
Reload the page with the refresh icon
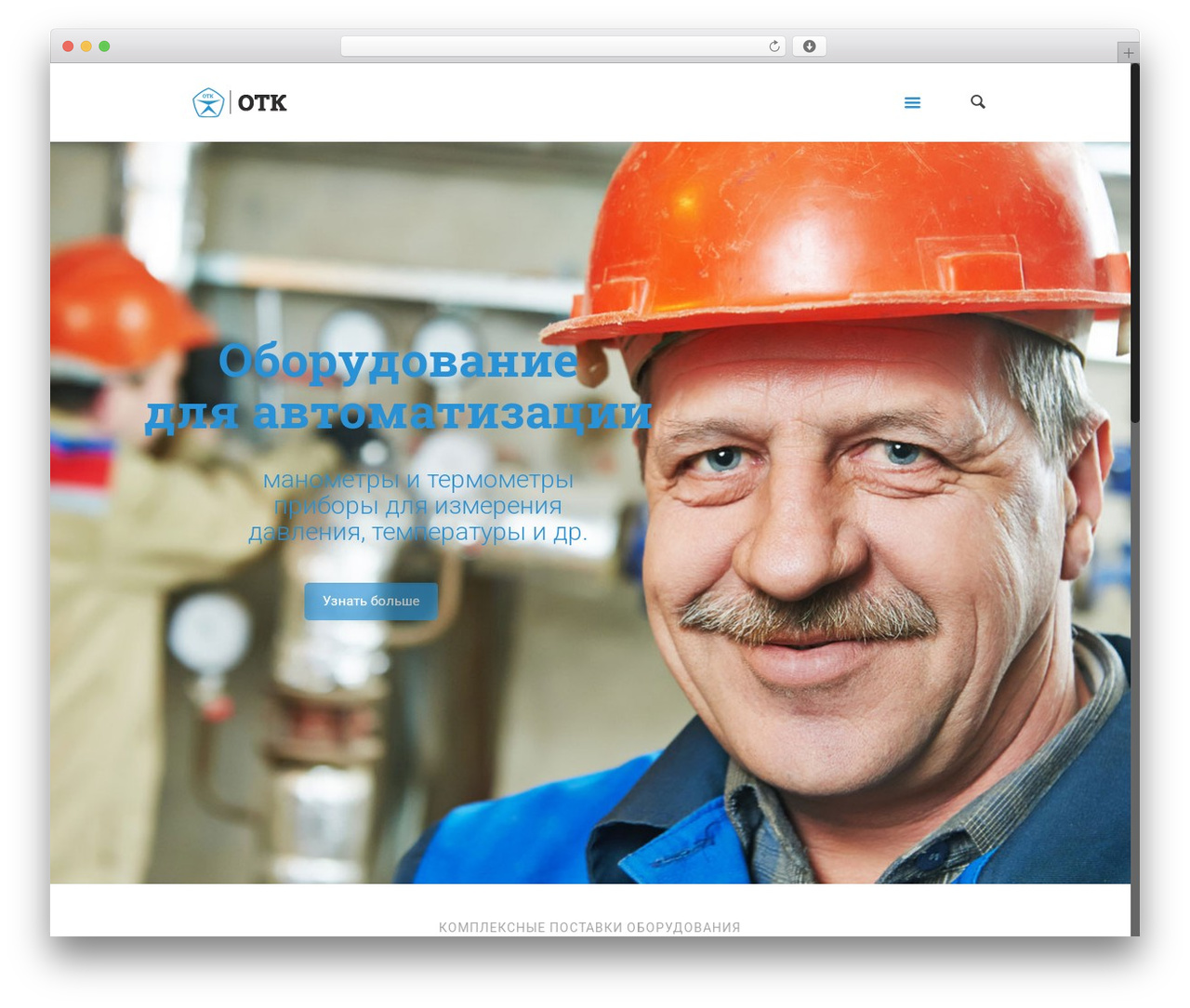pos(773,46)
